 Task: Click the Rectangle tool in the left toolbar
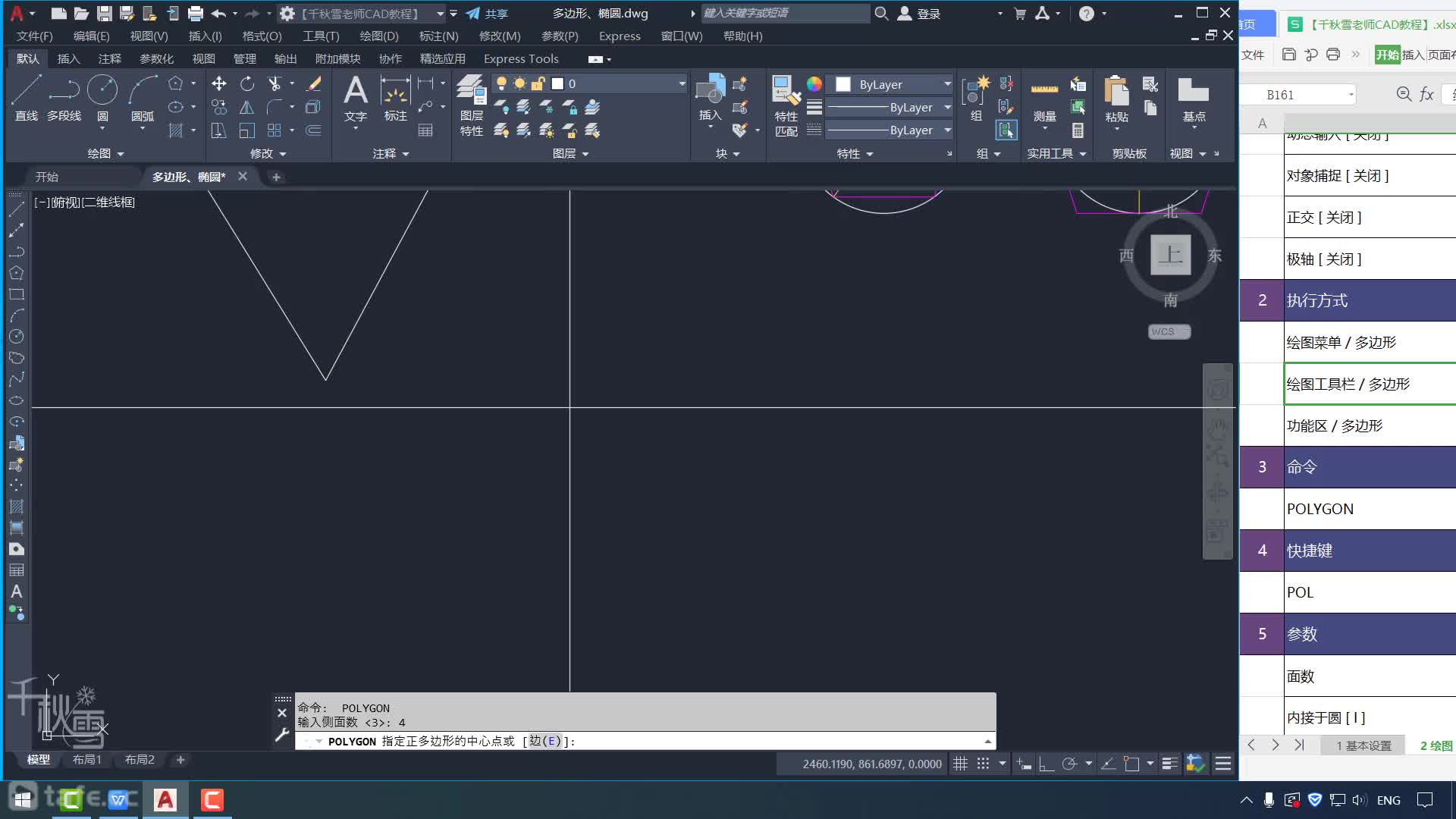point(16,294)
